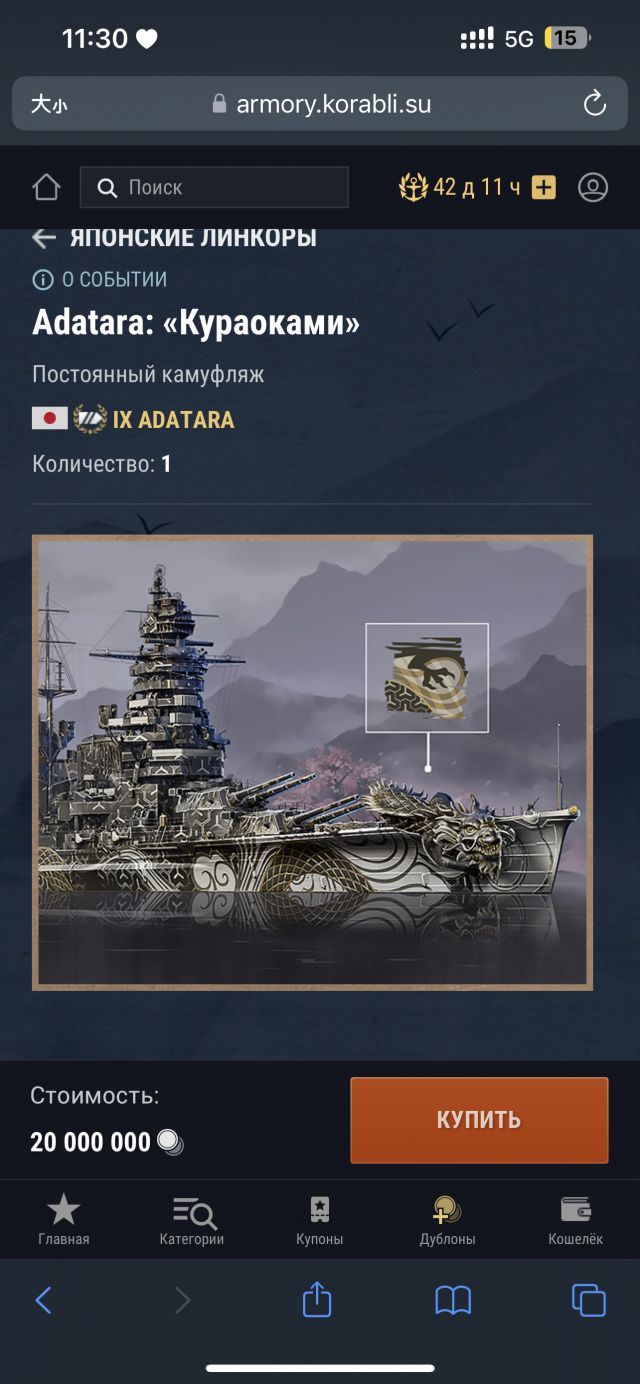Viewport: 640px width, 1384px height.
Task: Switch to the Главная tab
Action: 64,1220
